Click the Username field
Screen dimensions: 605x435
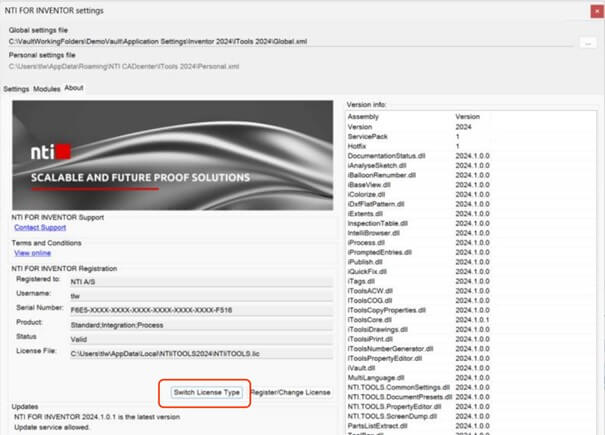201,296
